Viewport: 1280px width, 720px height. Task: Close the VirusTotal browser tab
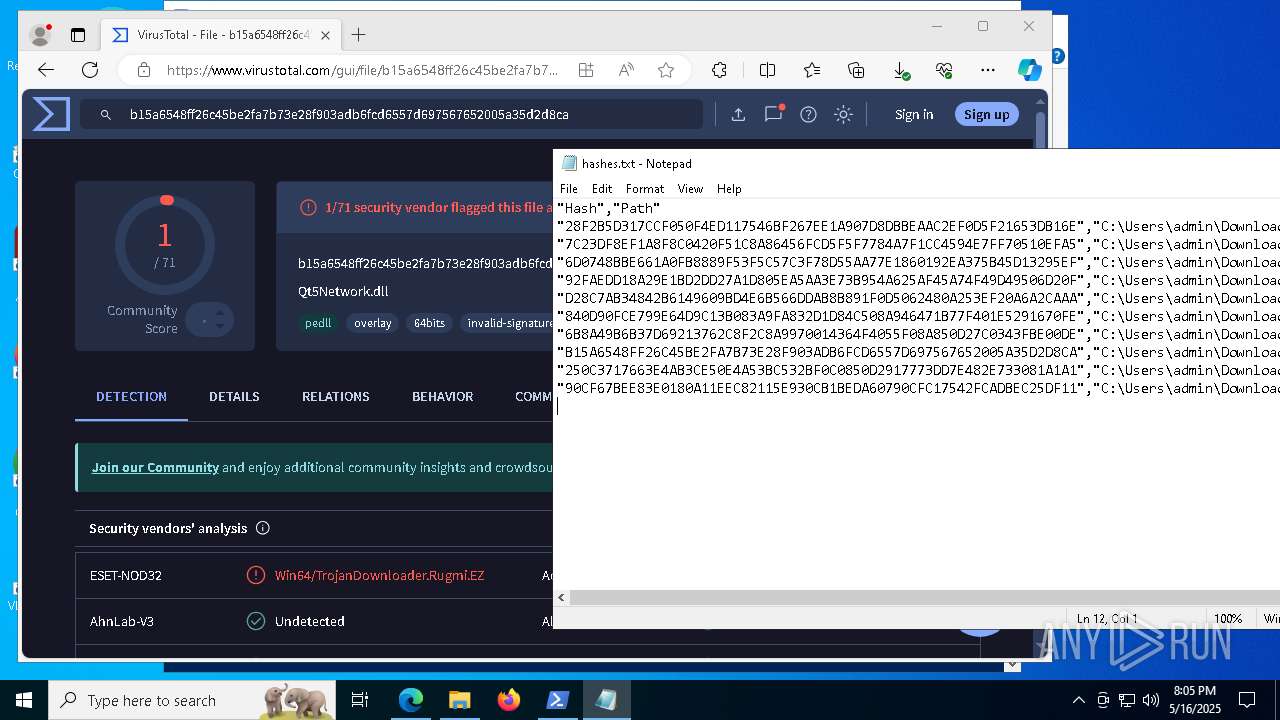pyautogui.click(x=325, y=35)
